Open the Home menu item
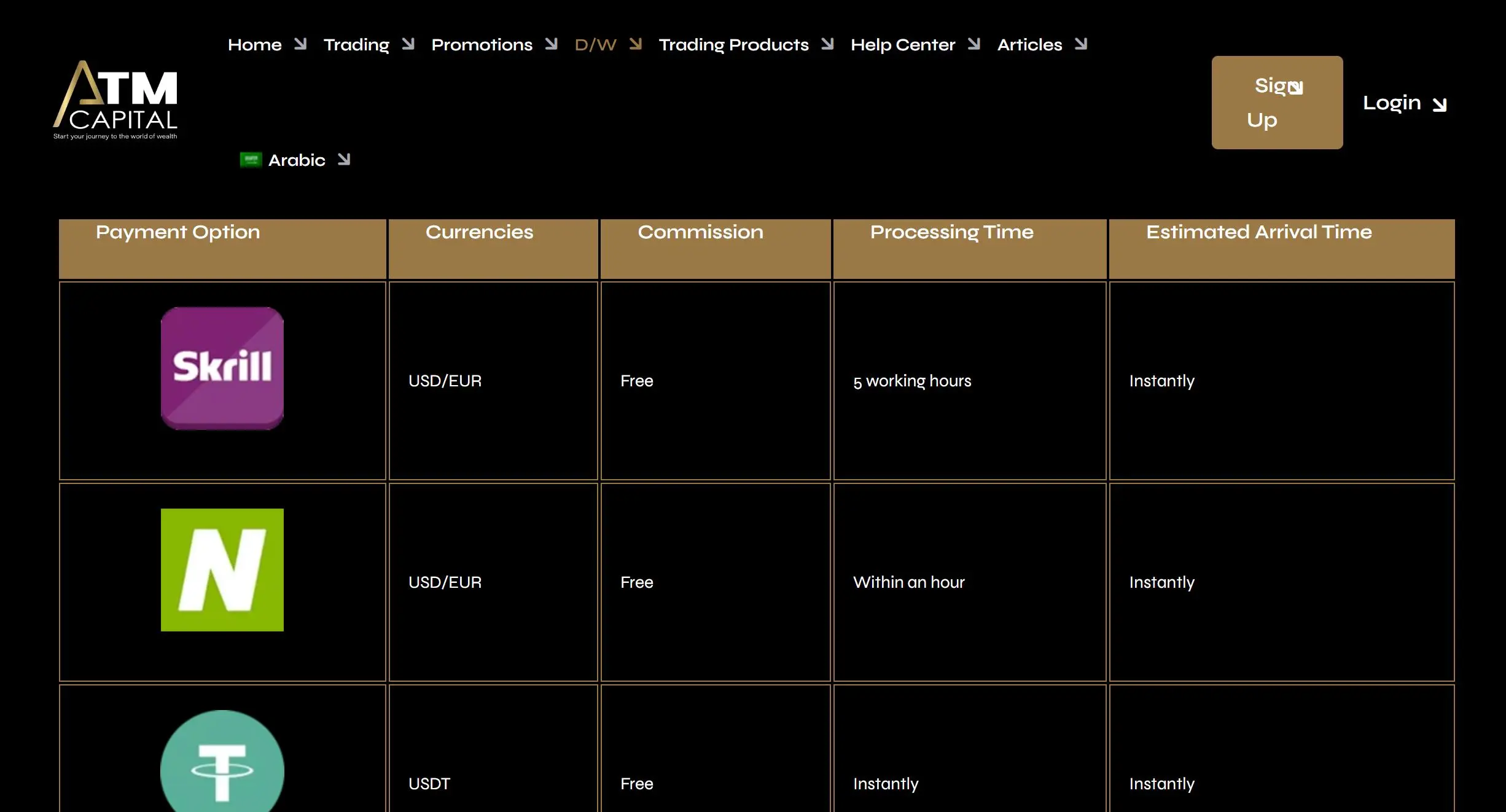The height and width of the screenshot is (812, 1506). [255, 44]
